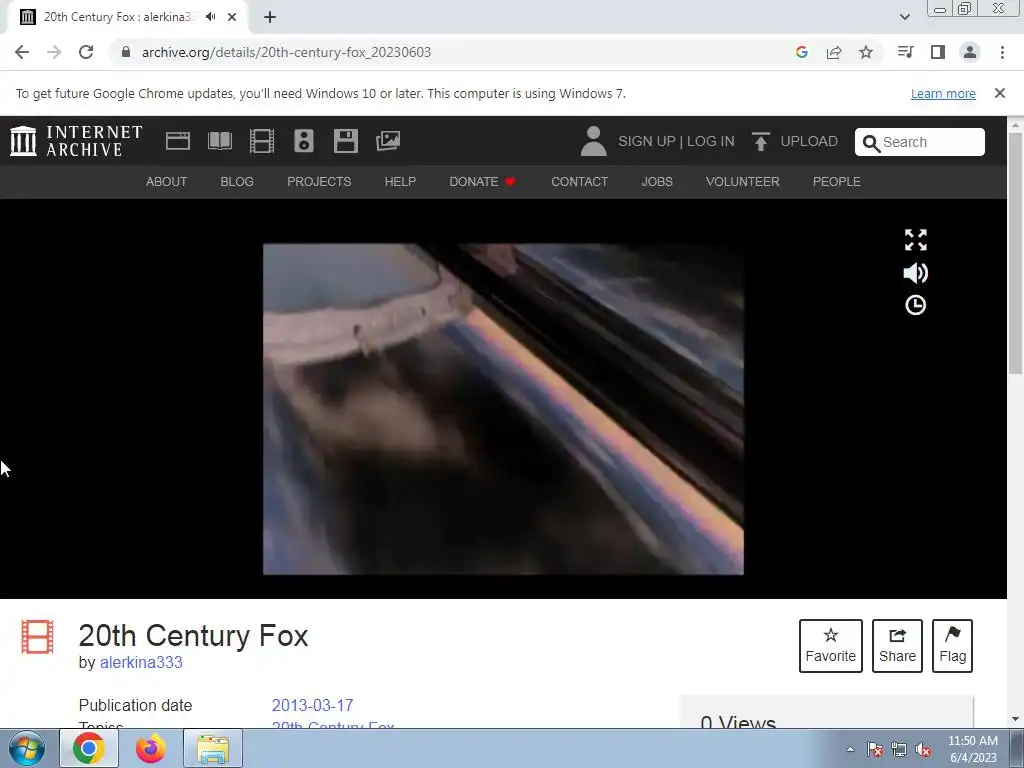Mute the video player volume
This screenshot has width=1024, height=768.
click(916, 273)
